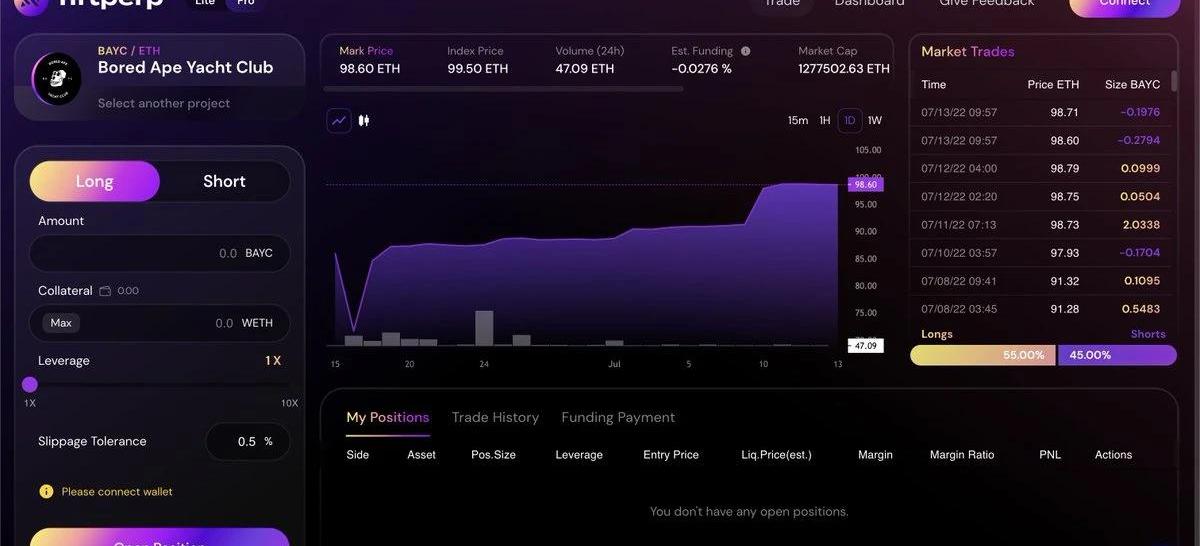
Task: Click the Size BAYC value -0.2794
Action: click(x=1141, y=141)
